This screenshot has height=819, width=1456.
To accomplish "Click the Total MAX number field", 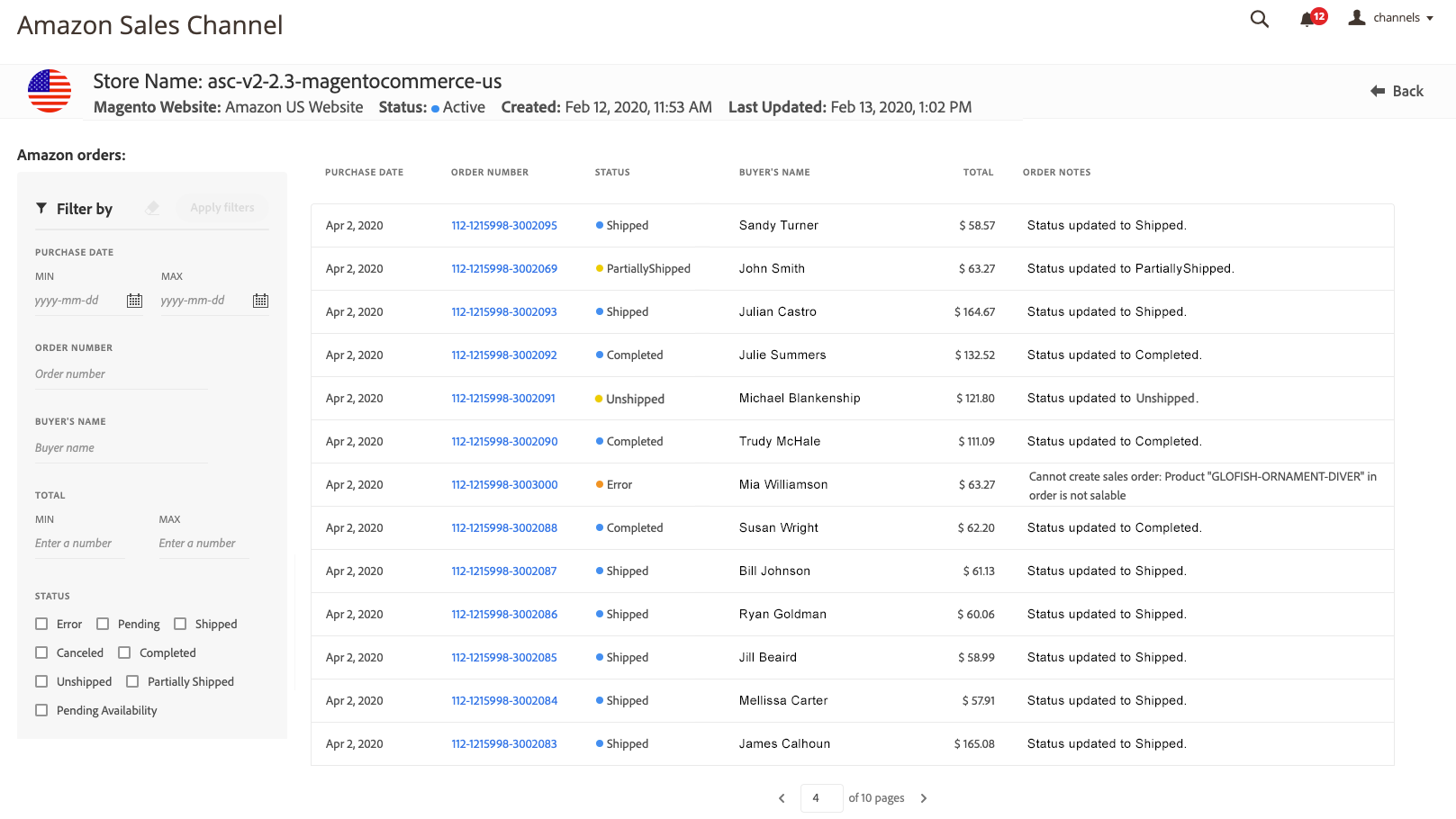I will click(x=203, y=544).
